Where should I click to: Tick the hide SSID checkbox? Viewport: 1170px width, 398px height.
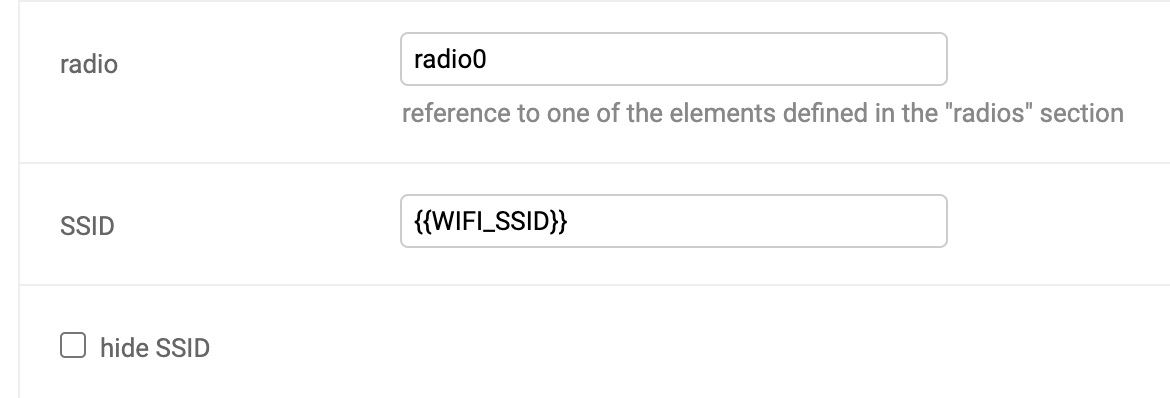click(x=73, y=346)
